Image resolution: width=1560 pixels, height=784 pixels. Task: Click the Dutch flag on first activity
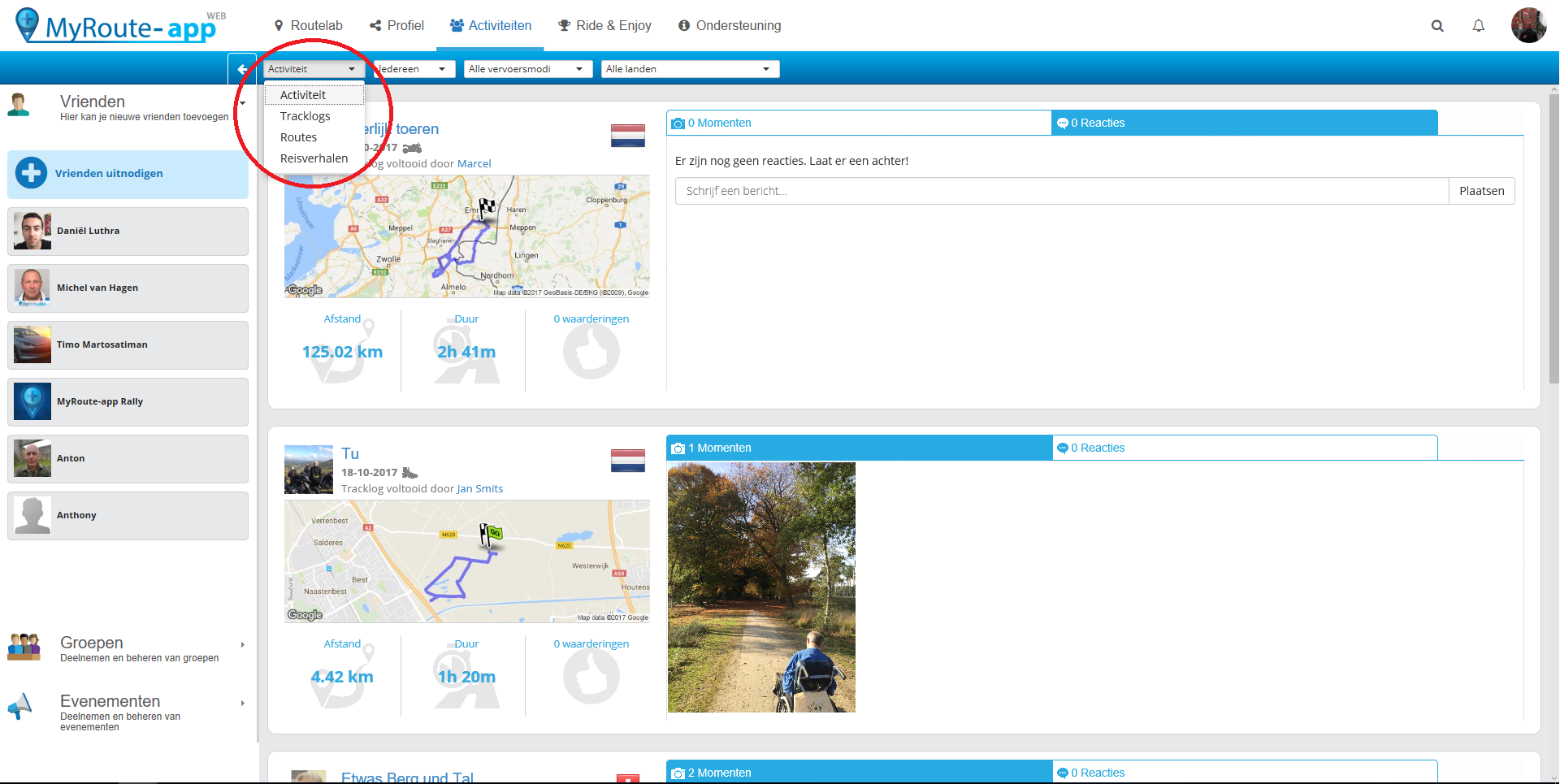[x=628, y=136]
